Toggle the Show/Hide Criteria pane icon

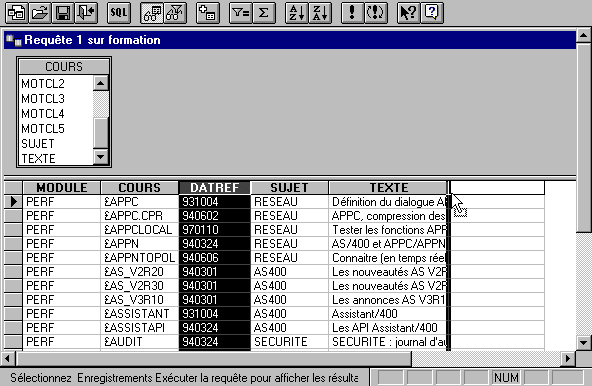175,12
